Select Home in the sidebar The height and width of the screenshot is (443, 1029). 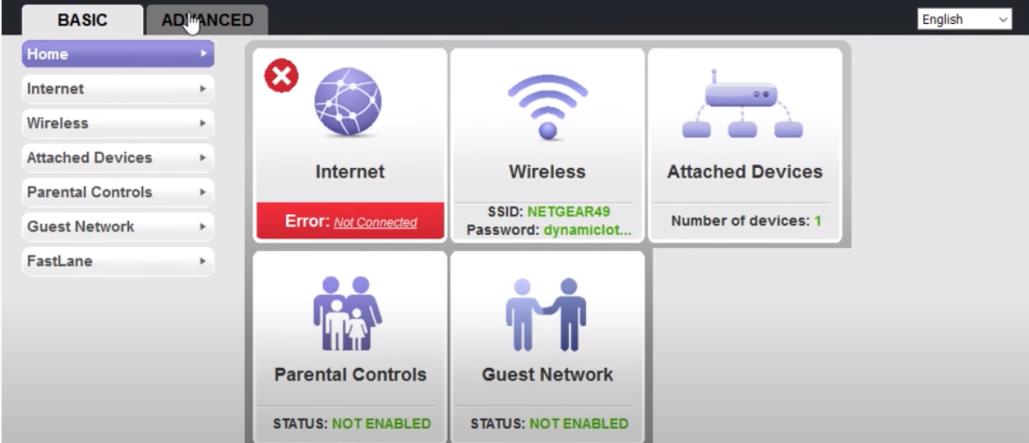[x=118, y=54]
